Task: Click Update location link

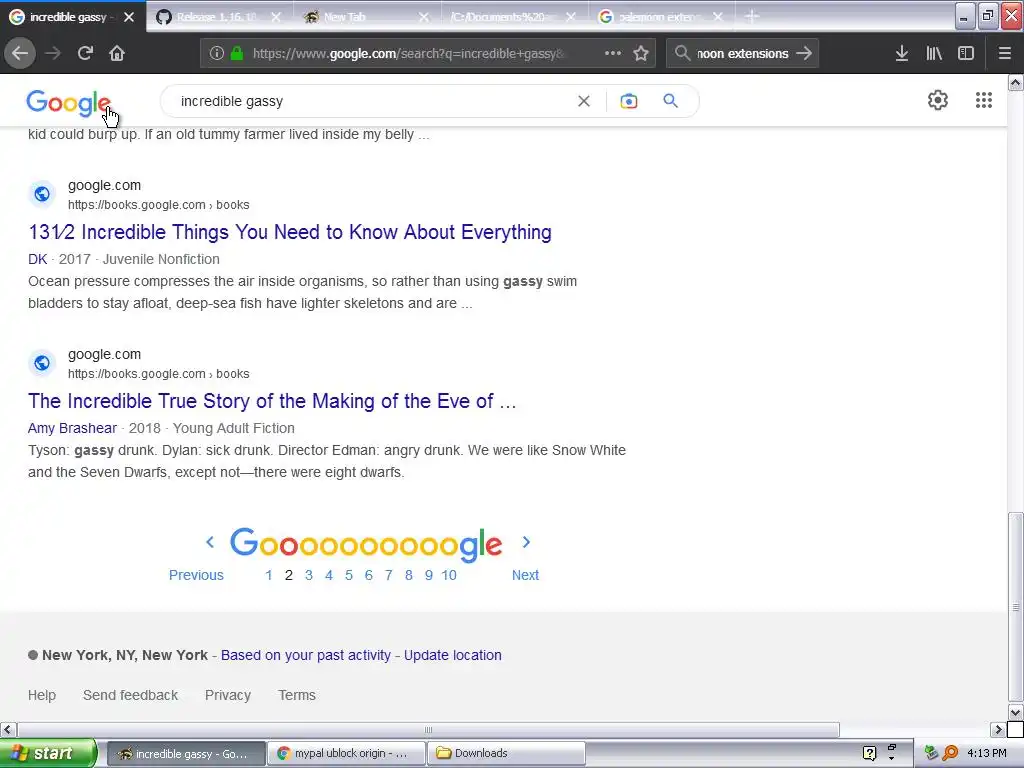Action: tap(453, 655)
